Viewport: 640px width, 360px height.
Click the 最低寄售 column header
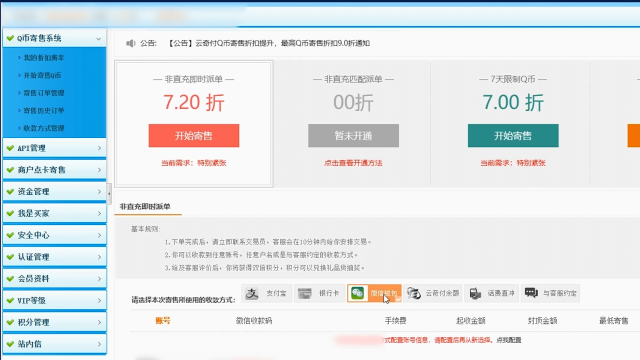point(614,321)
